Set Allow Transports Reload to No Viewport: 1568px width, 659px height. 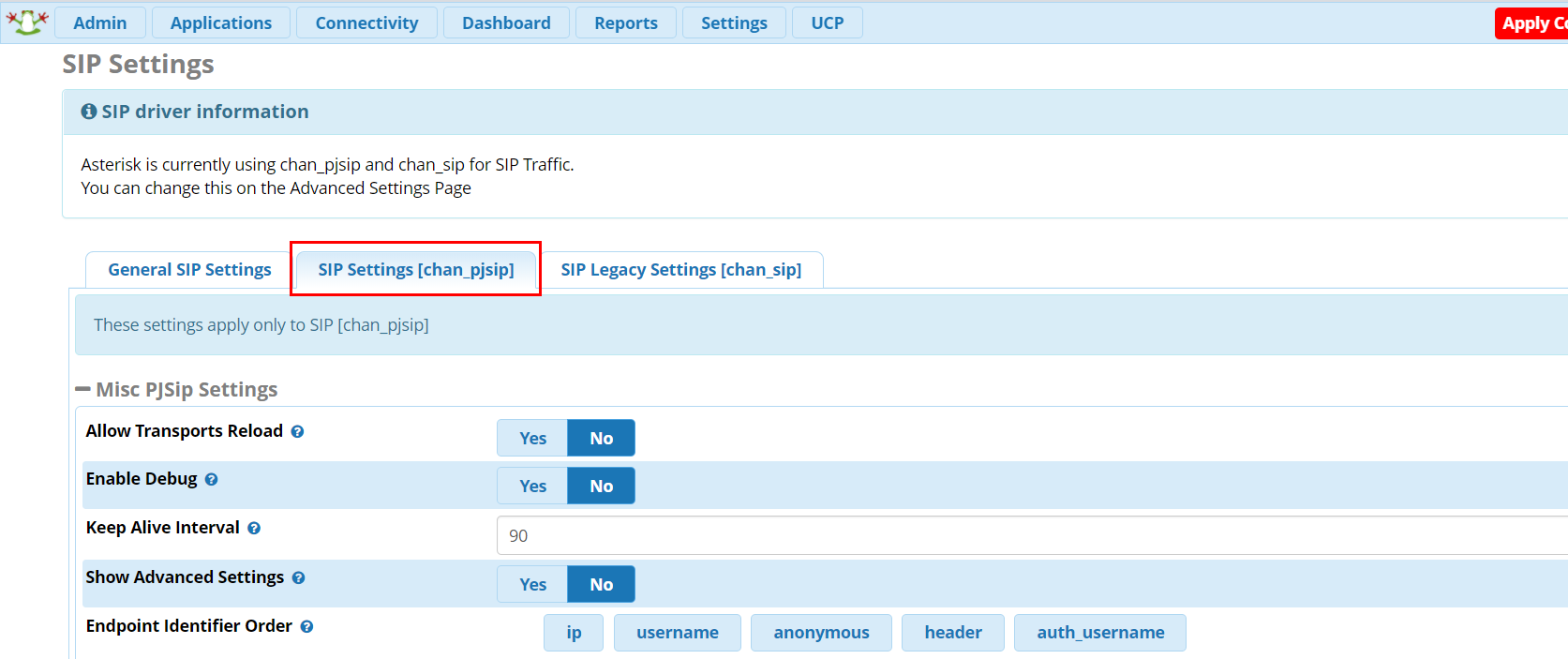click(601, 438)
